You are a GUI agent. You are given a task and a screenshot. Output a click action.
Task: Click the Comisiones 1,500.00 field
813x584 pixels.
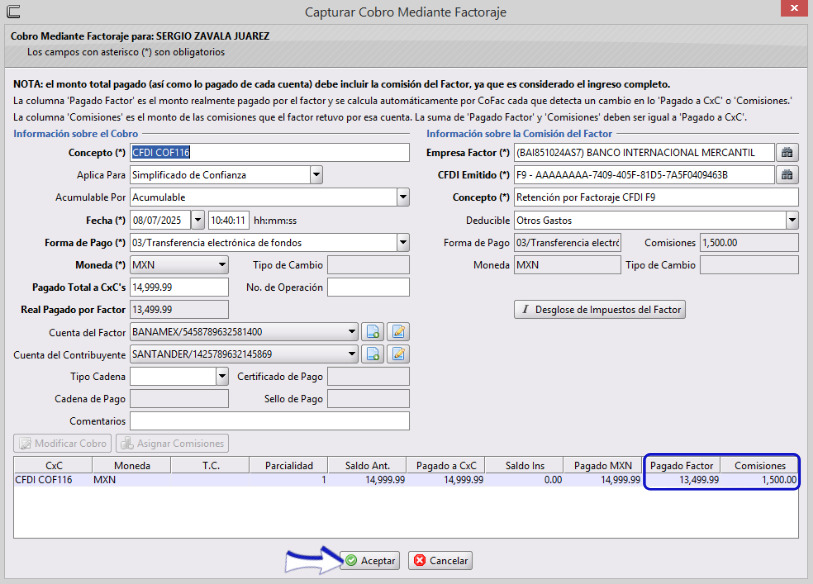coord(749,242)
